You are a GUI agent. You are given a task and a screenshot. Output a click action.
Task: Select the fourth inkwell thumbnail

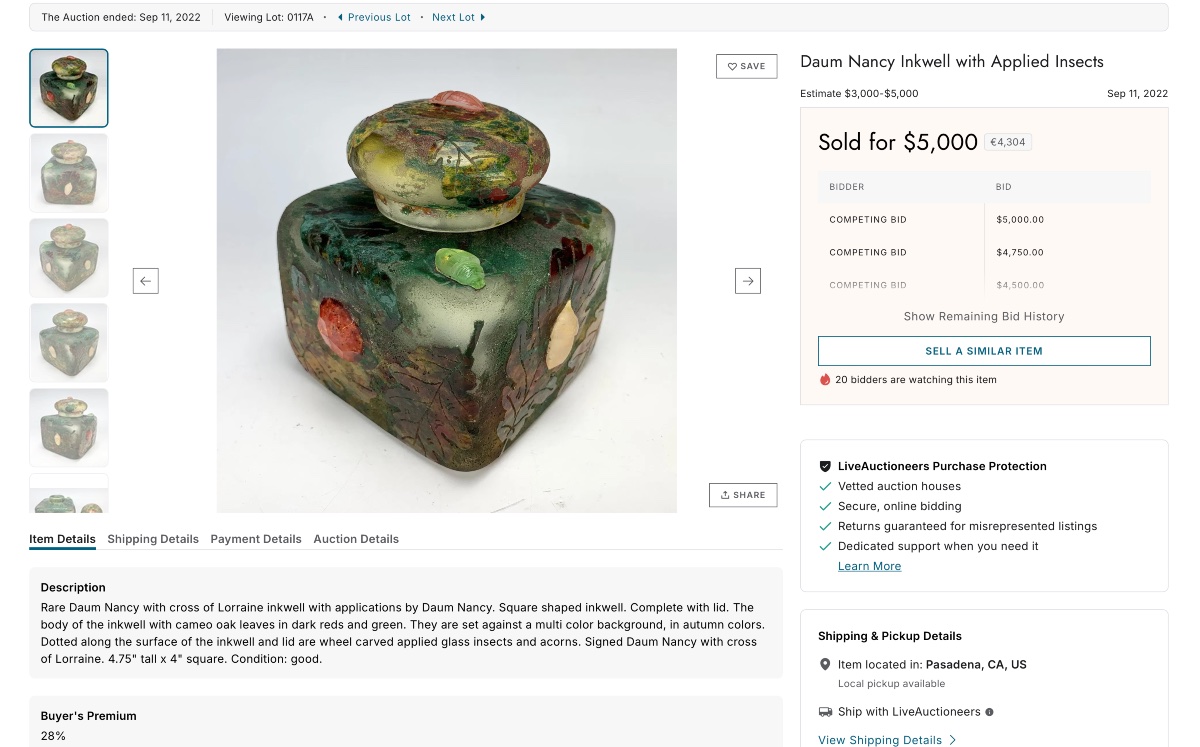(69, 342)
